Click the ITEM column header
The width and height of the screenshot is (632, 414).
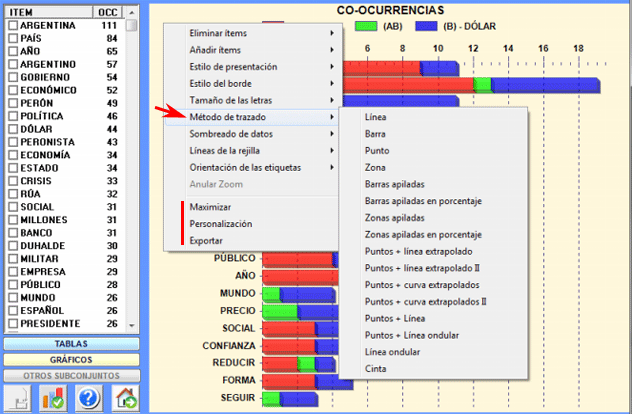[x=48, y=12]
